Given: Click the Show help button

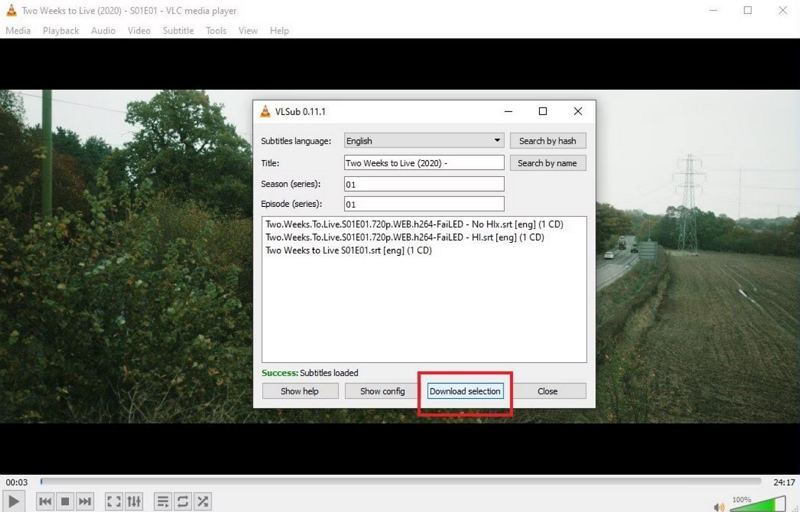Looking at the screenshot, I should coord(300,391).
